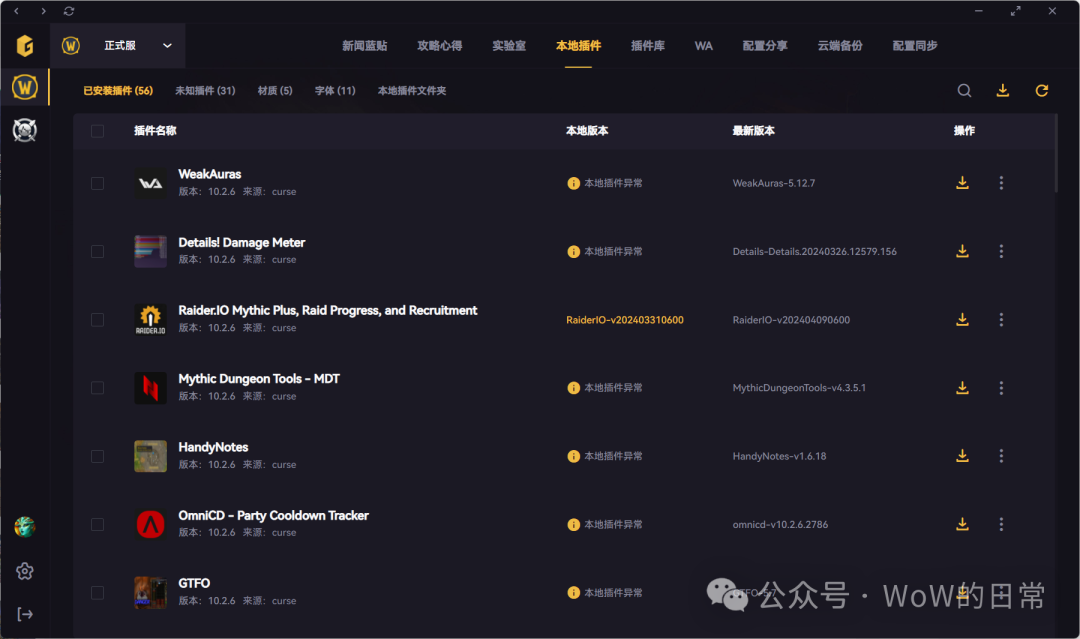The width and height of the screenshot is (1080, 639).
Task: Click the GTFO warning info icon
Action: pyautogui.click(x=573, y=593)
